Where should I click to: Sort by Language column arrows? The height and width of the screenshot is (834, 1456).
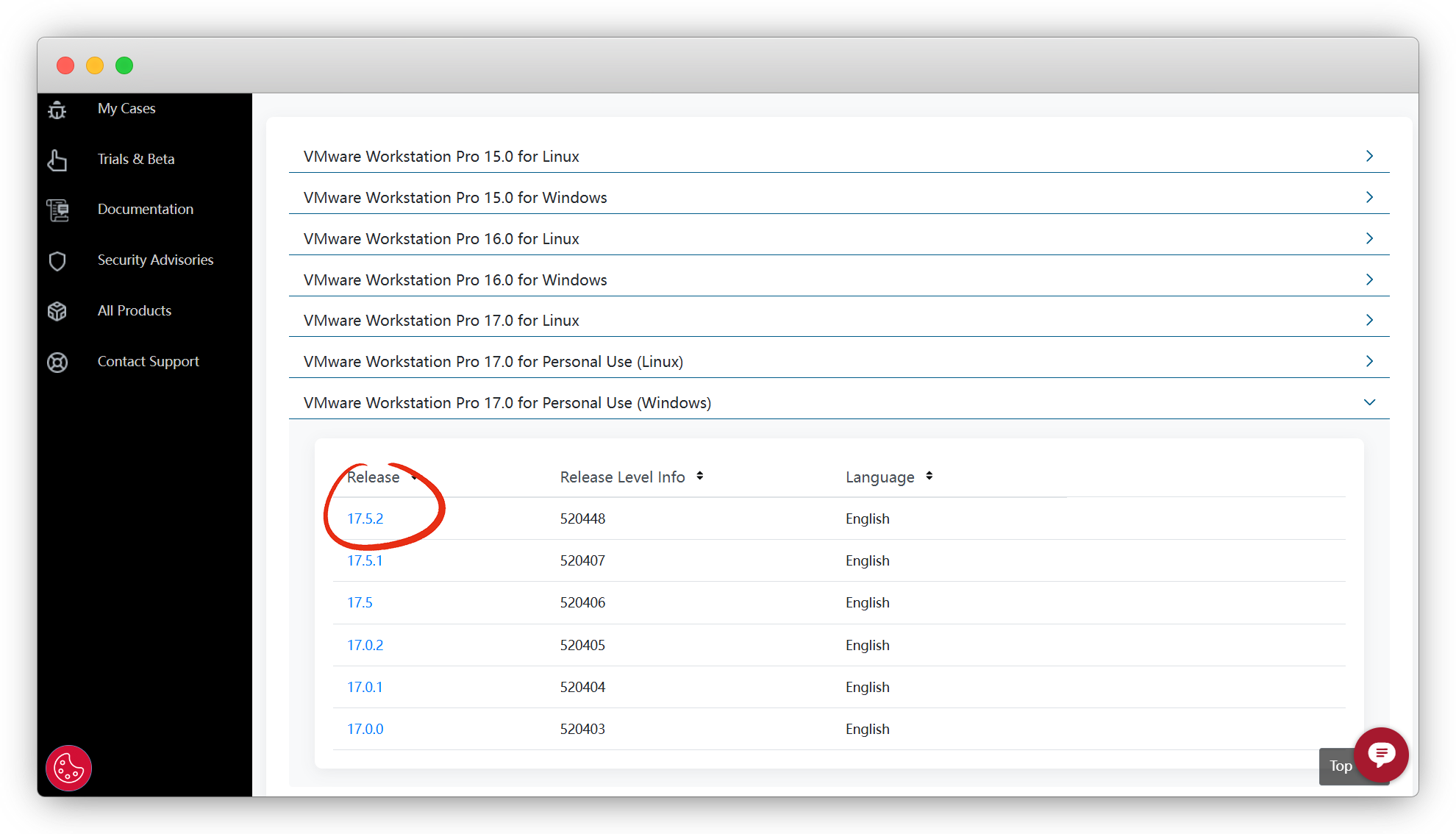[x=929, y=476]
